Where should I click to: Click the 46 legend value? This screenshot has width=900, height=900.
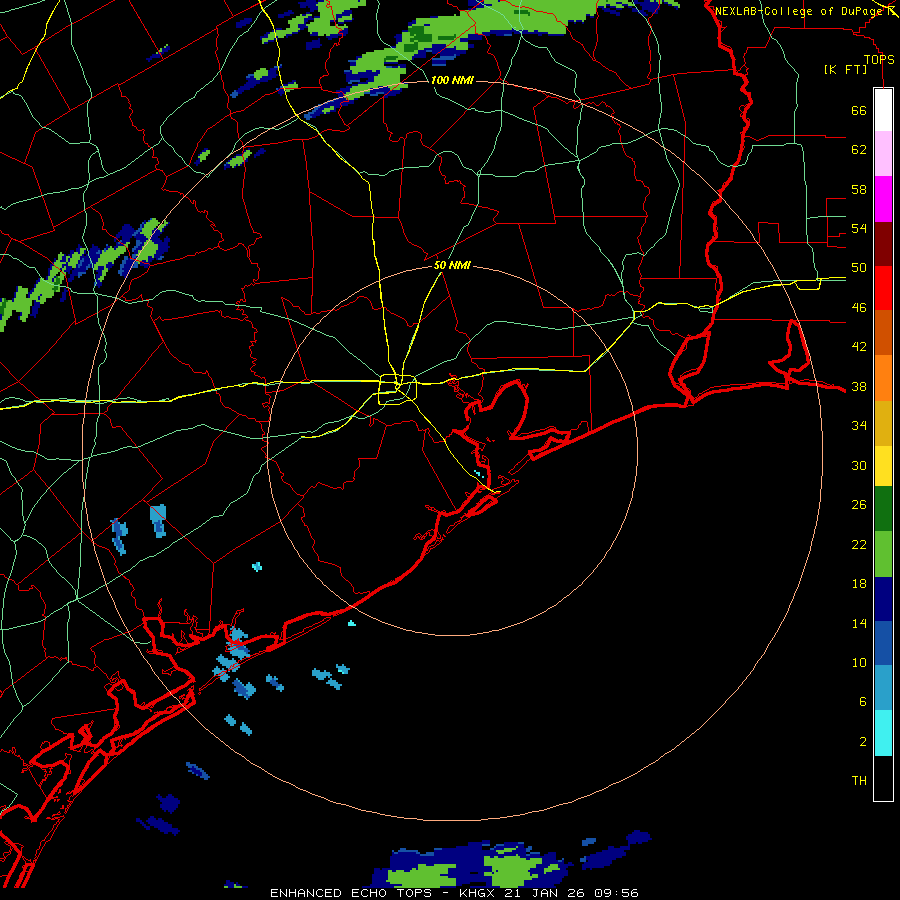[859, 307]
